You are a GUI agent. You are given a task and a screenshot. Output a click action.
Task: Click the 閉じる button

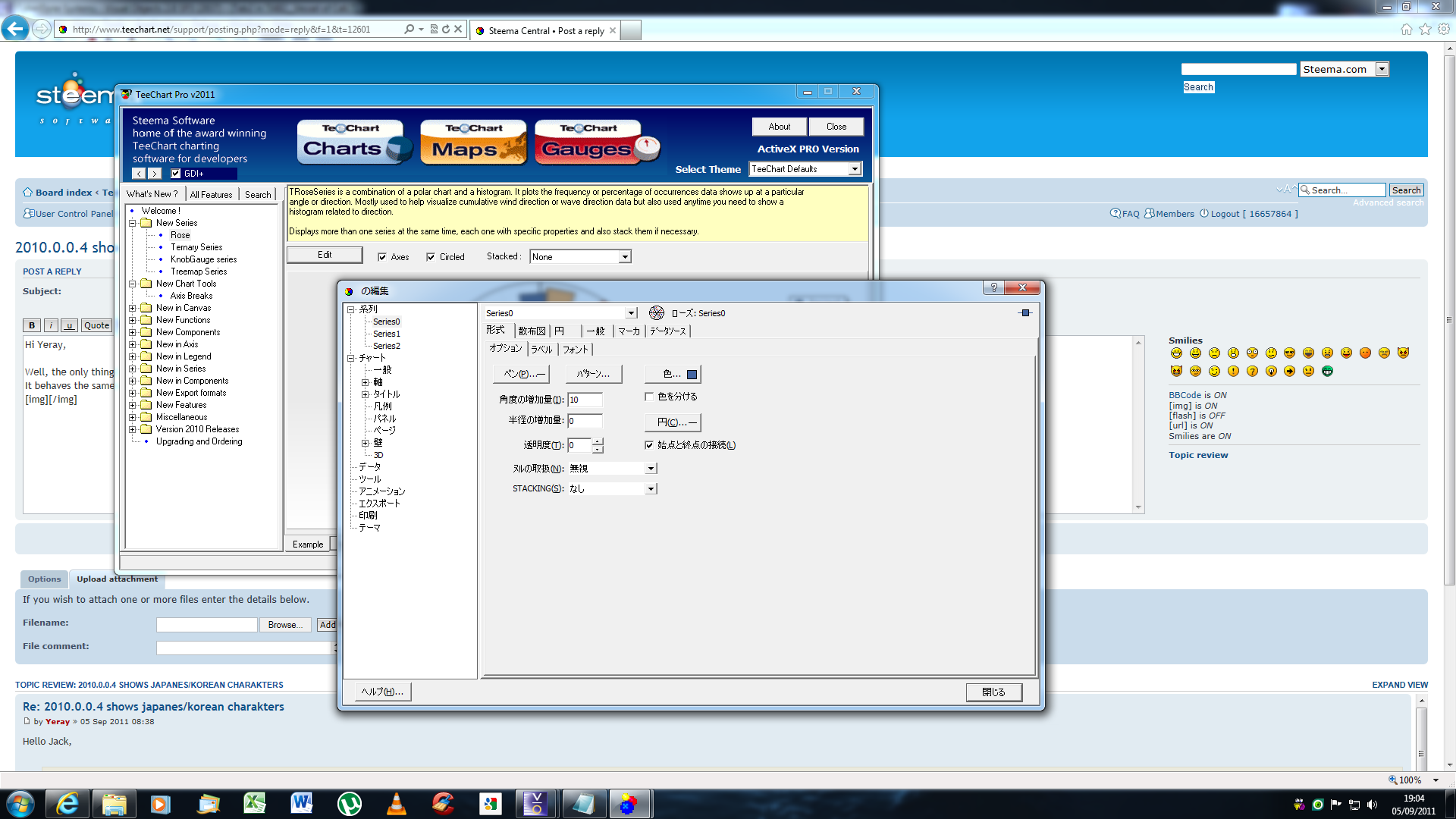point(993,692)
